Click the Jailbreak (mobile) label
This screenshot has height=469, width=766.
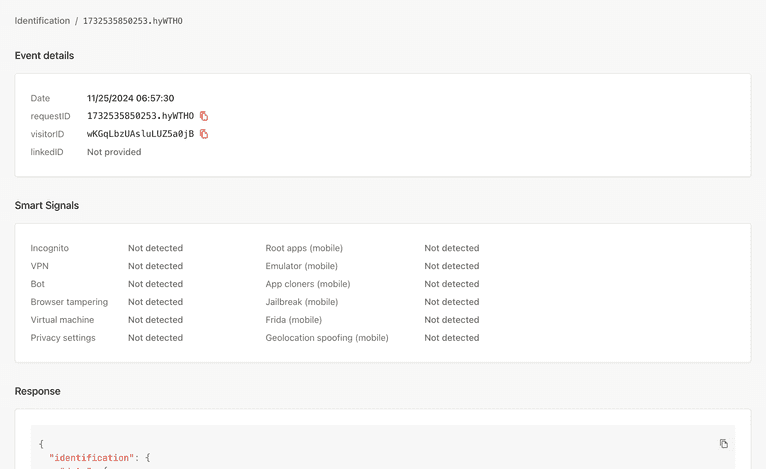(x=301, y=302)
